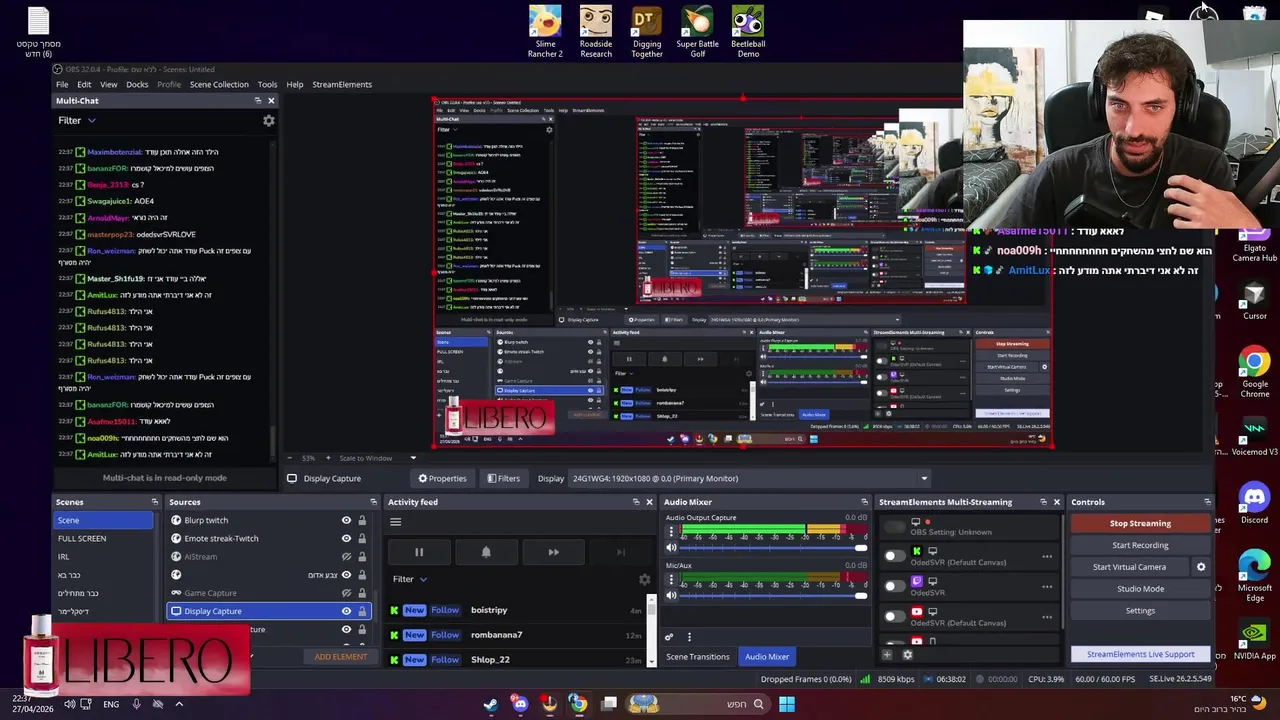Undock the Controls panel

(x=1207, y=502)
